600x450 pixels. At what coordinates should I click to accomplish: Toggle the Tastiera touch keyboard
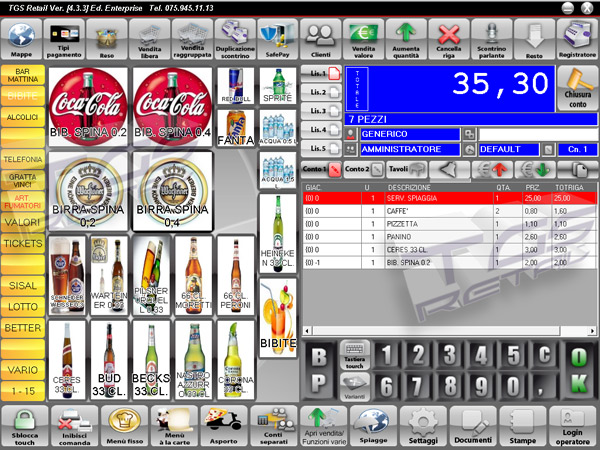[355, 355]
